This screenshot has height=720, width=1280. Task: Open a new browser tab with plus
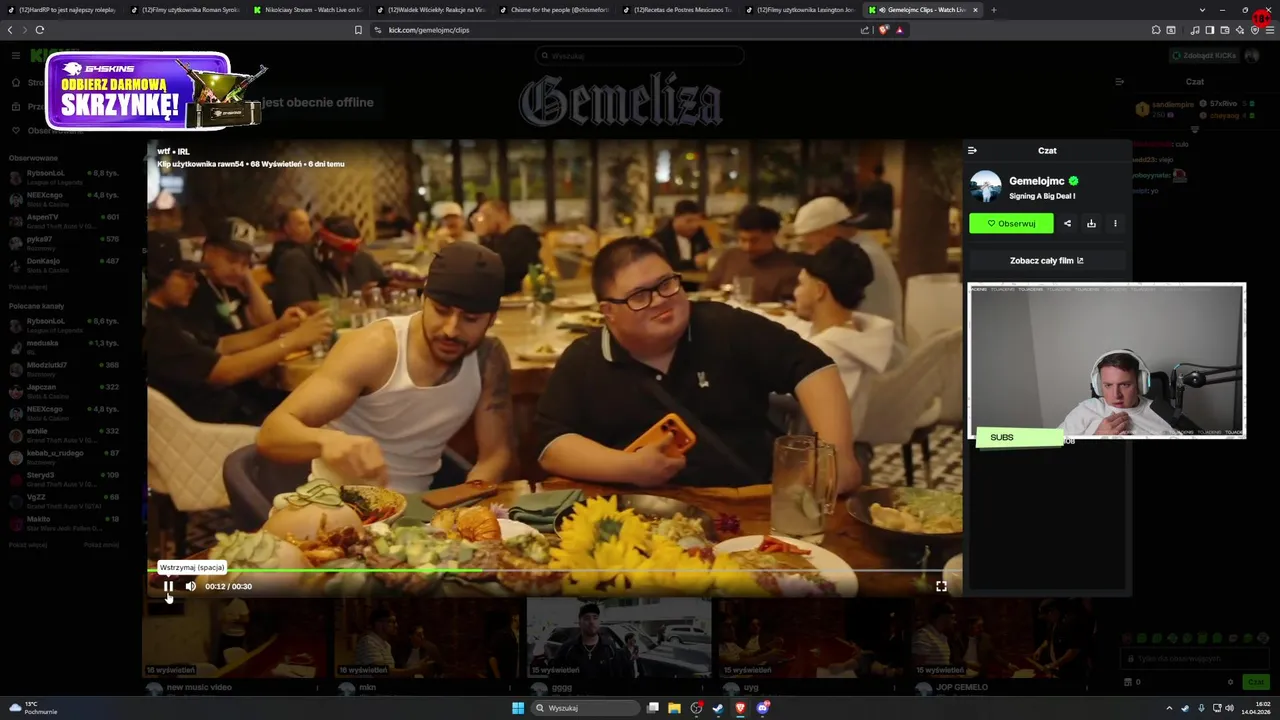(993, 10)
